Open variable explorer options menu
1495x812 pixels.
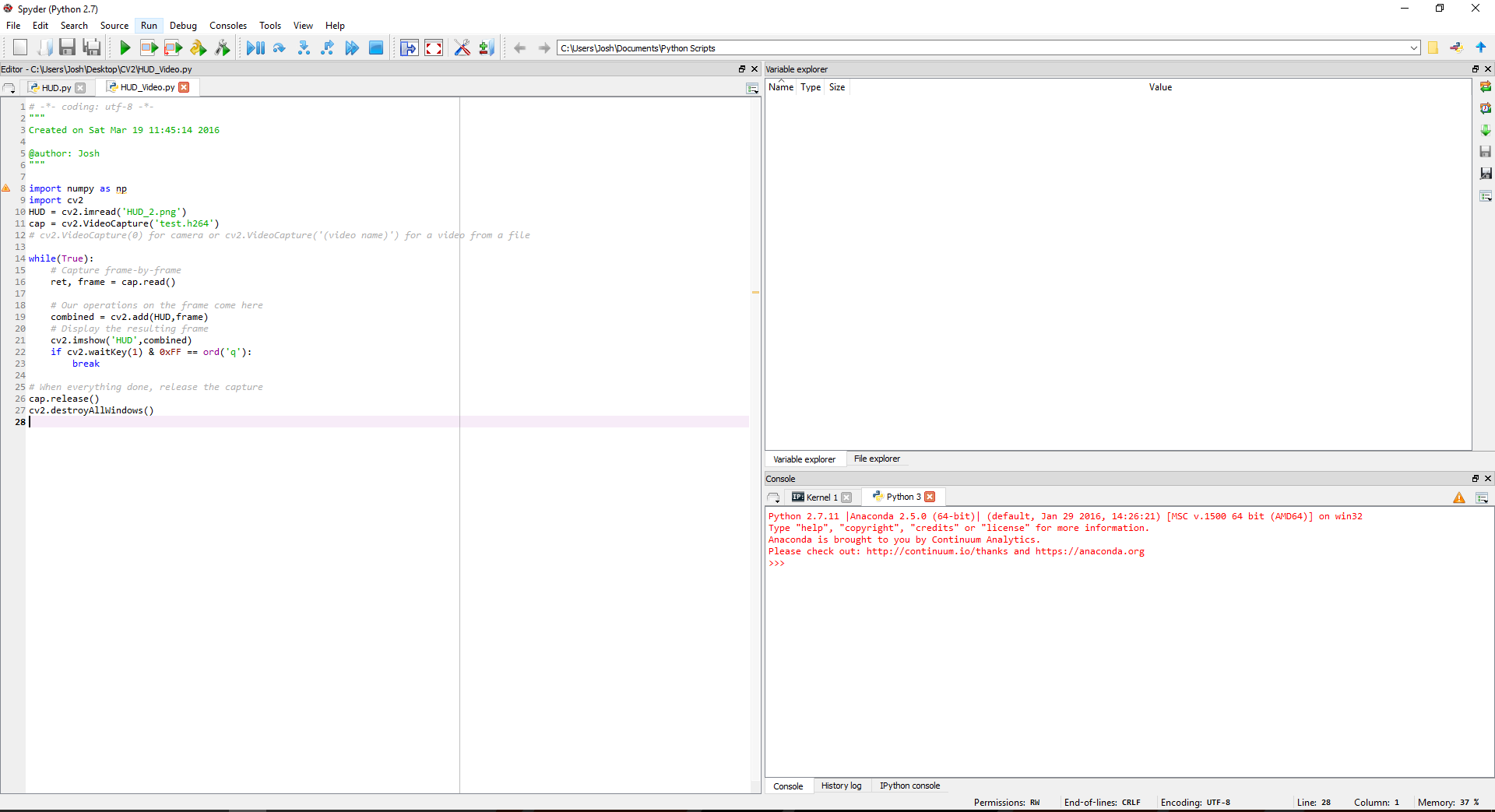(1486, 195)
